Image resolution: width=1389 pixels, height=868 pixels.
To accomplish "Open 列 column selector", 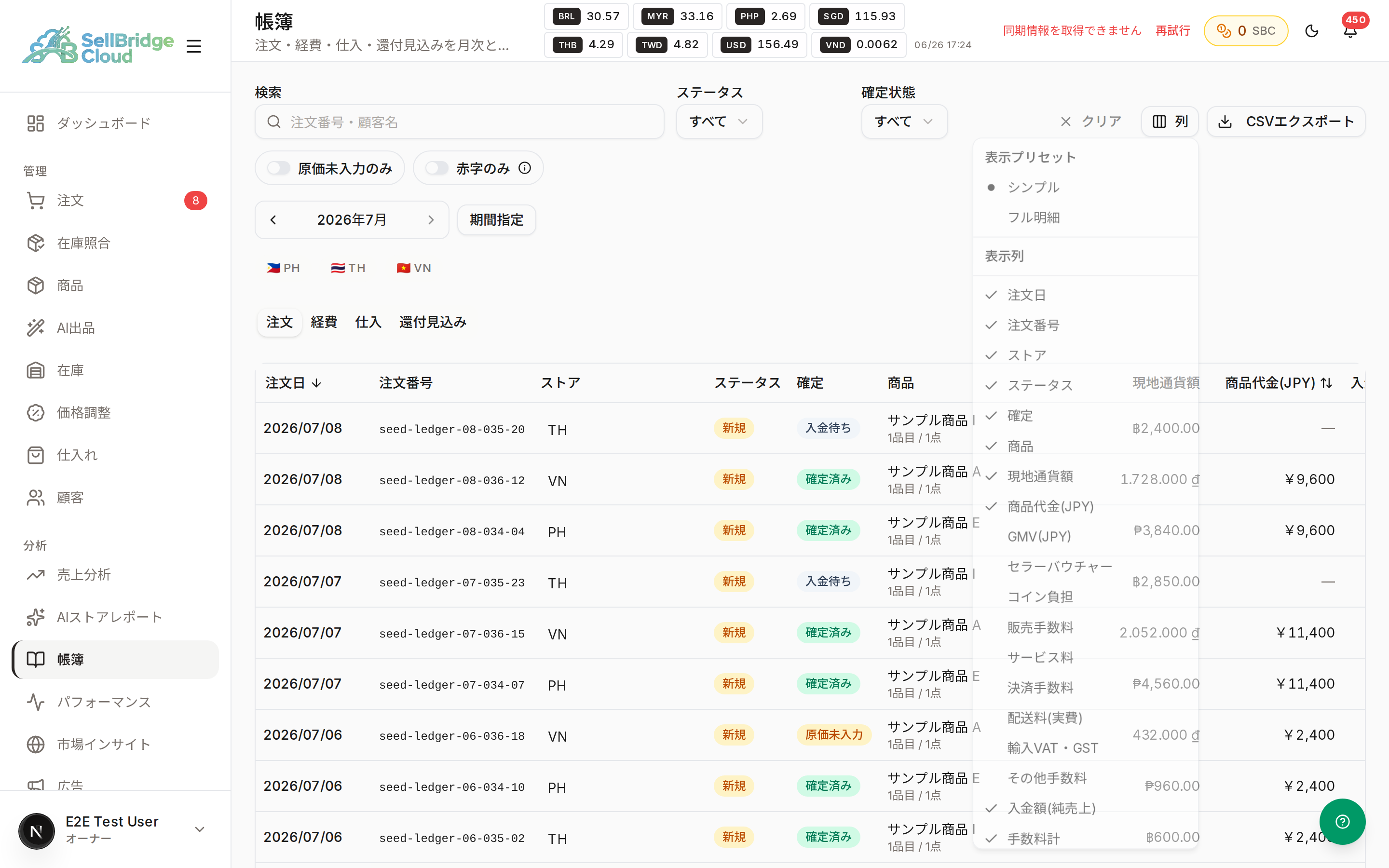I will tap(1170, 121).
